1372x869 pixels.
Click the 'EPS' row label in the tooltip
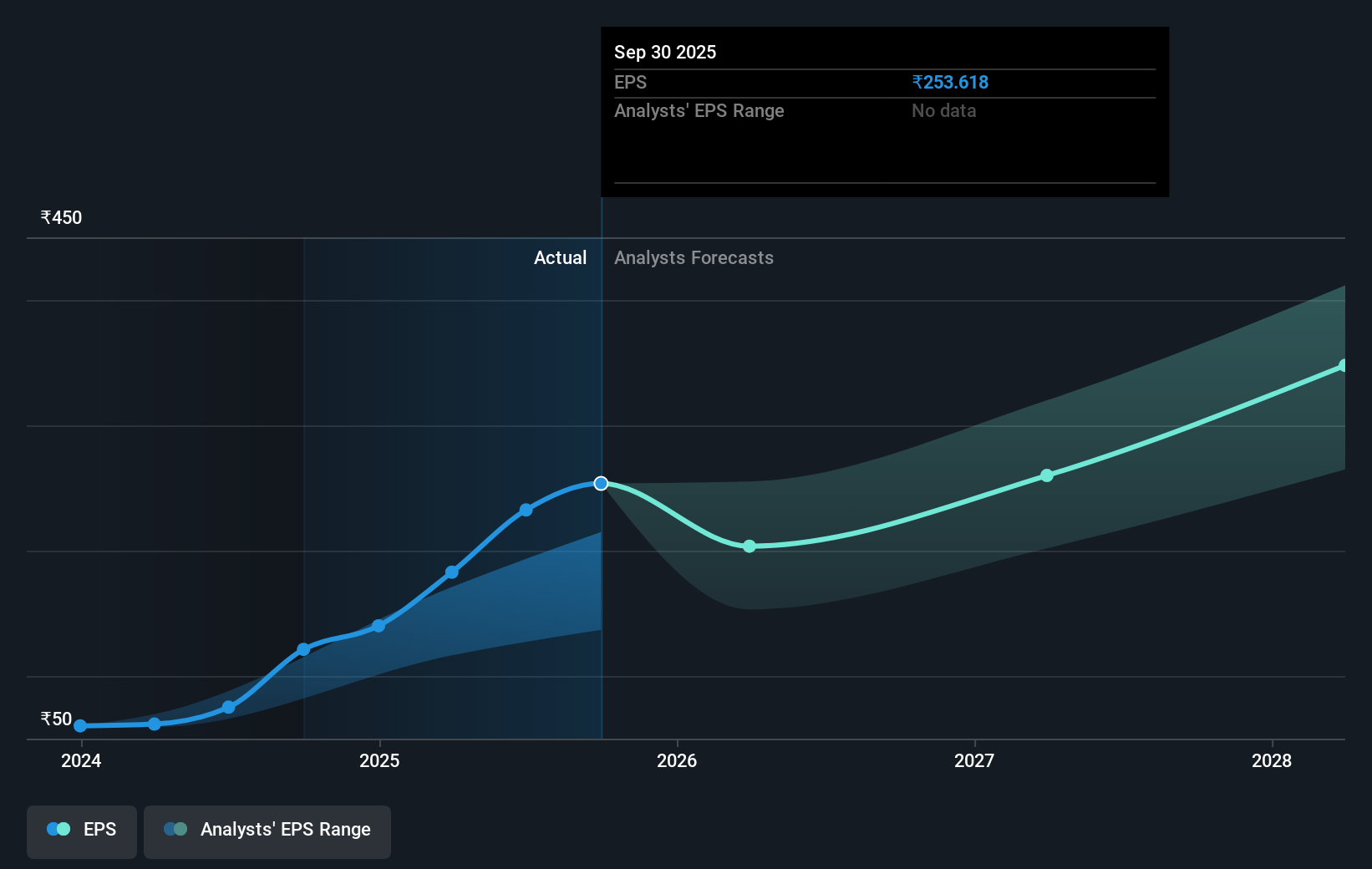point(630,82)
